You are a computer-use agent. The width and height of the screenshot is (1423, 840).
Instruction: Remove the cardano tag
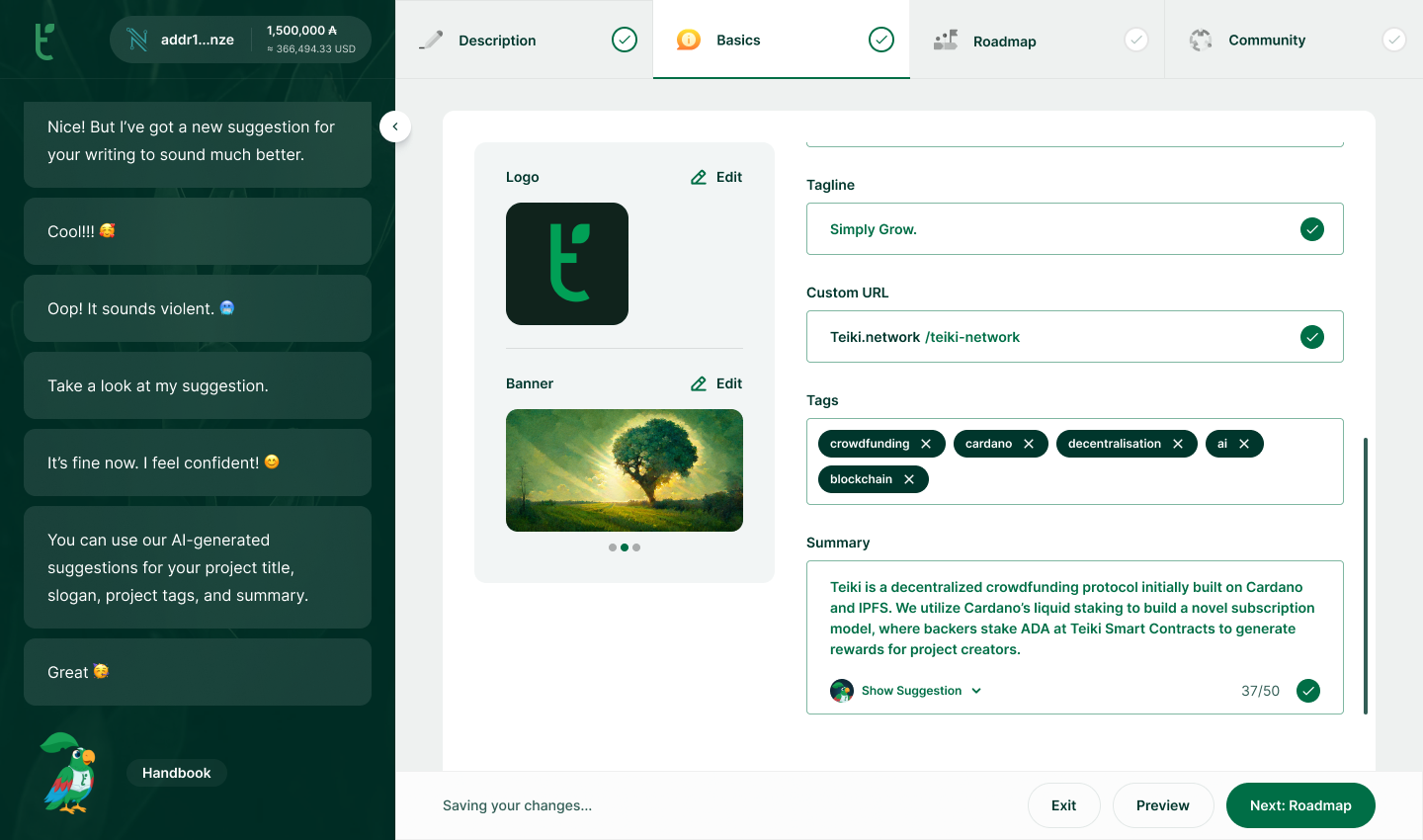pos(1029,444)
